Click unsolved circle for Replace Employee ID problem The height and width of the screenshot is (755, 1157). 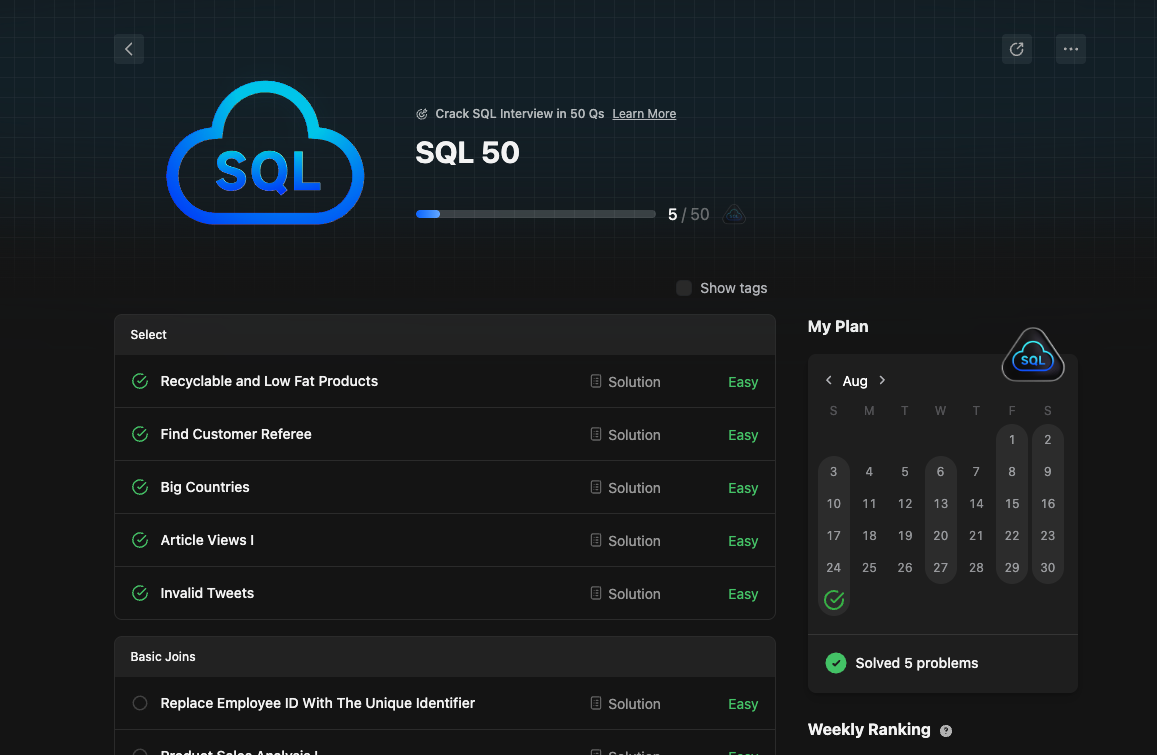click(x=139, y=703)
